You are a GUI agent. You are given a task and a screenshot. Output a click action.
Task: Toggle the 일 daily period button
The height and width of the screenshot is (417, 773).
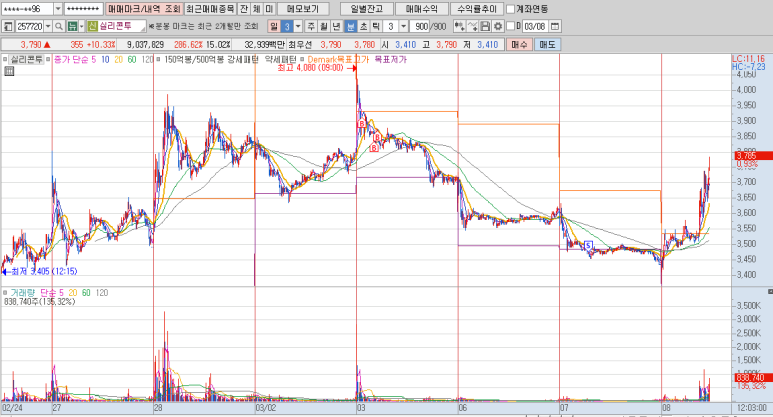(274, 26)
